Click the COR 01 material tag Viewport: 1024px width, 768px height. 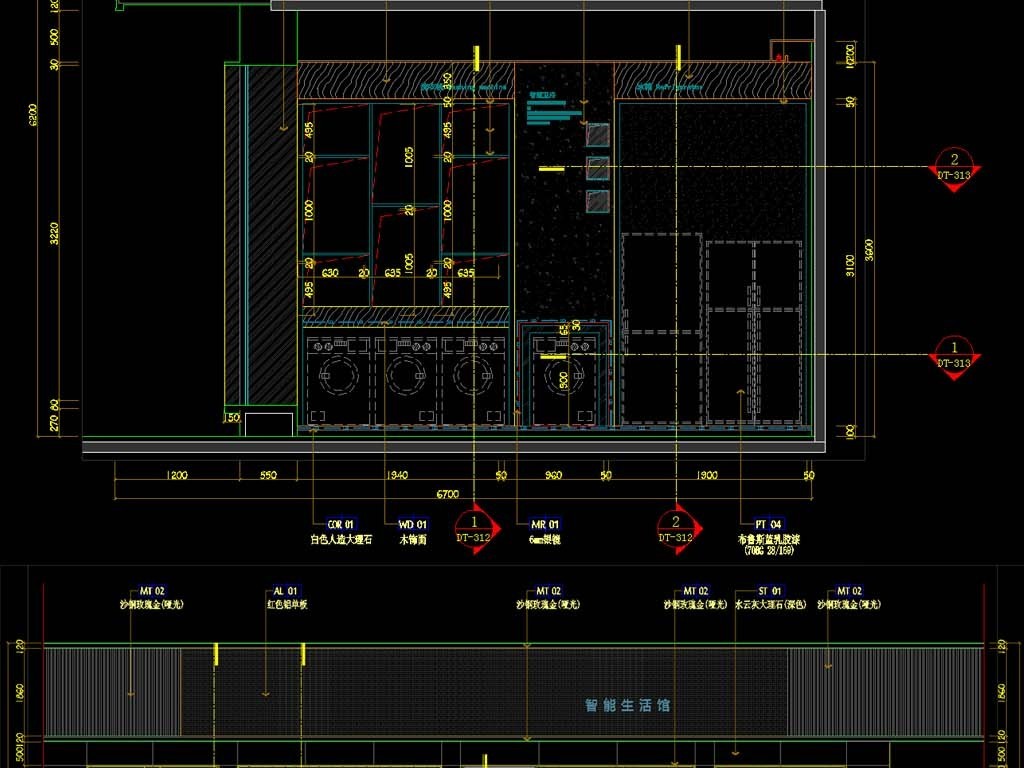click(341, 524)
